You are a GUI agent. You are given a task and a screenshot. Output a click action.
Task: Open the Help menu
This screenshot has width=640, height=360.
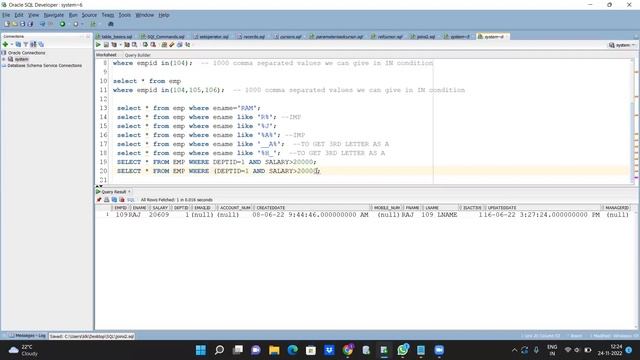(164, 15)
